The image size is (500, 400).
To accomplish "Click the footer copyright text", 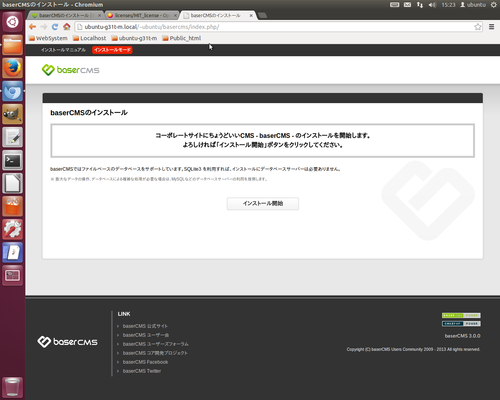I will click(x=413, y=349).
